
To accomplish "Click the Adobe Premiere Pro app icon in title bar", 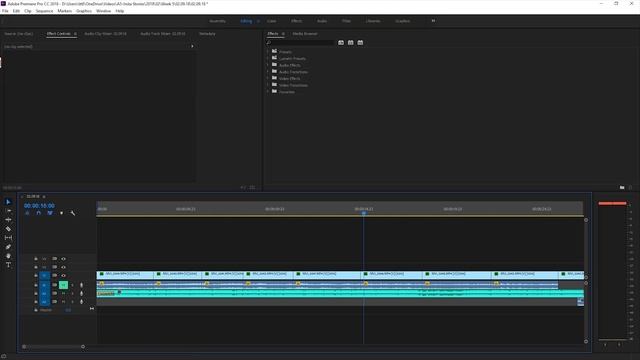I will [4, 3].
